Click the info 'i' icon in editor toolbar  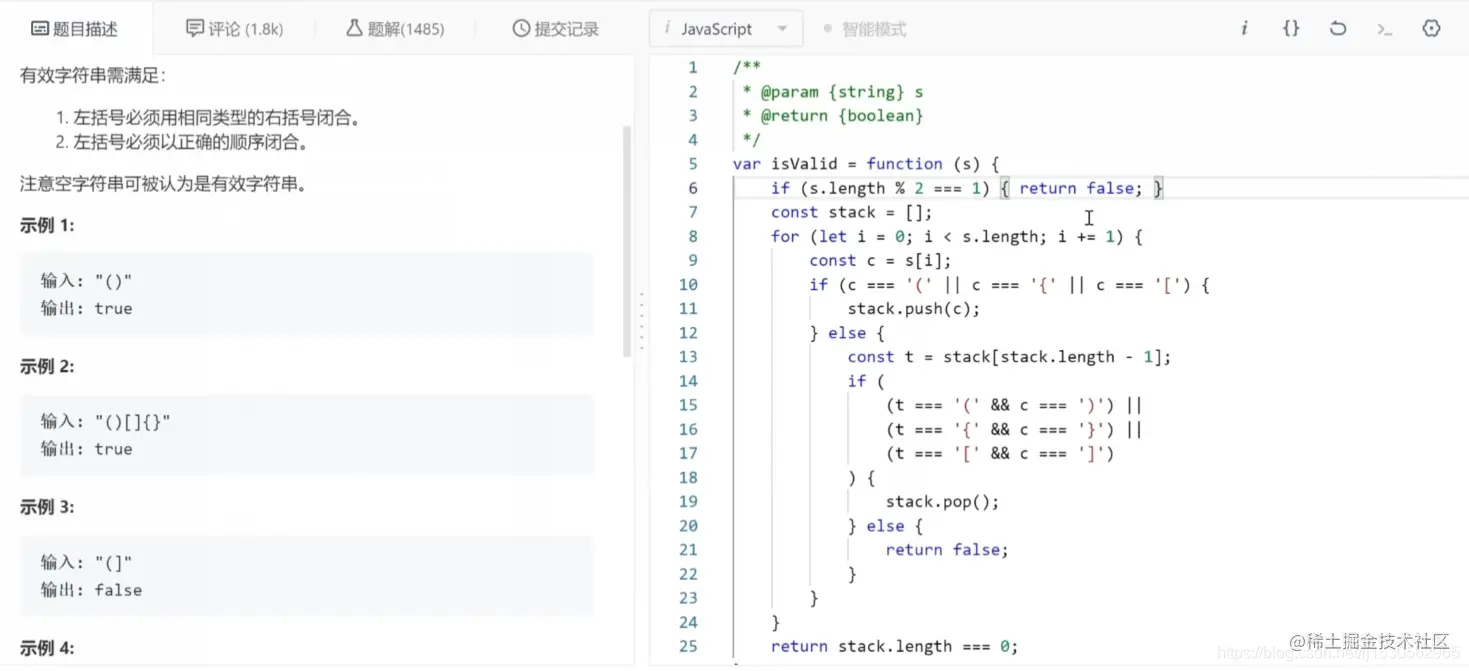pos(1244,29)
